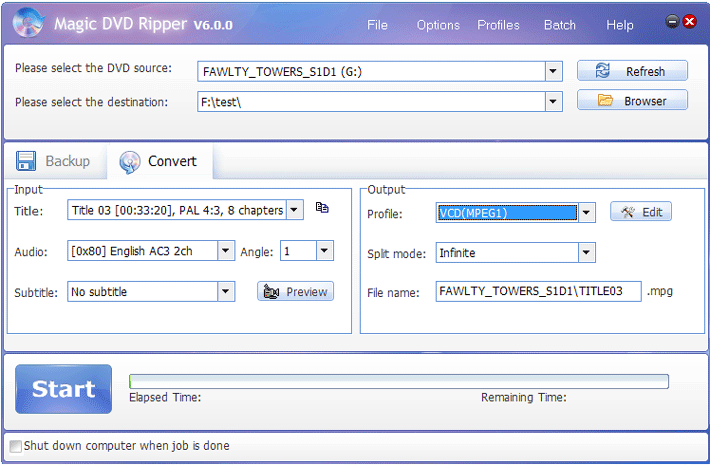The width and height of the screenshot is (710, 465).
Task: Toggle shut down computer when job is done
Action: 16,446
